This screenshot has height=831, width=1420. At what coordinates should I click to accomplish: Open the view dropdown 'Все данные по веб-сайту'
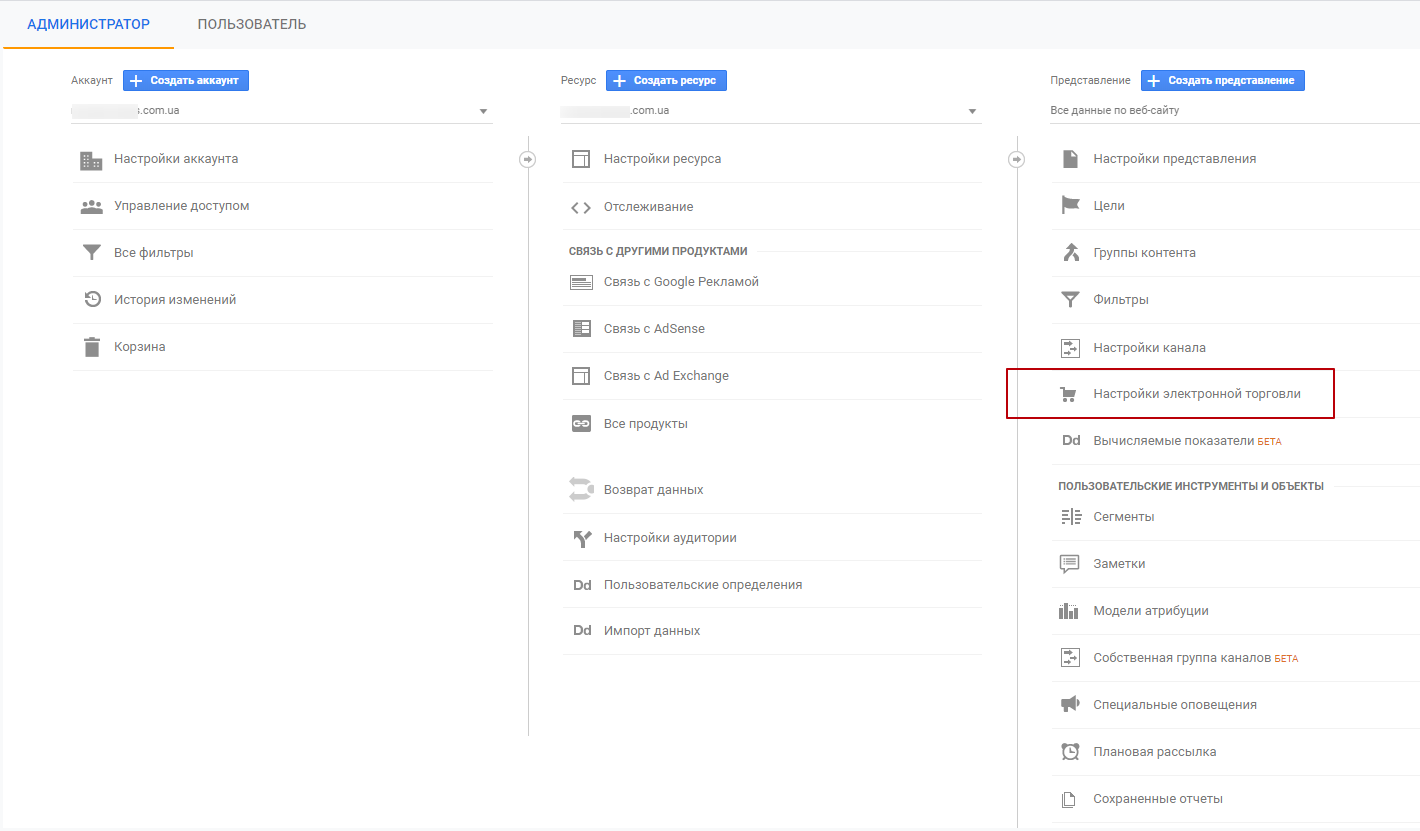pos(1235,111)
